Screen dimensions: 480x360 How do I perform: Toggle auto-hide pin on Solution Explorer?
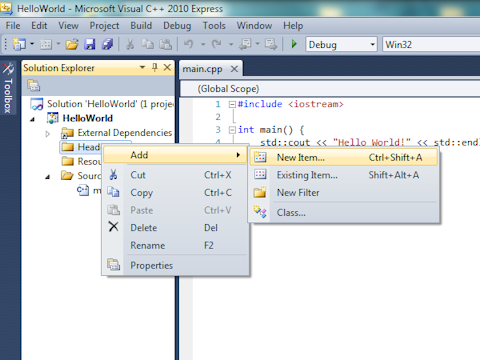click(x=155, y=68)
